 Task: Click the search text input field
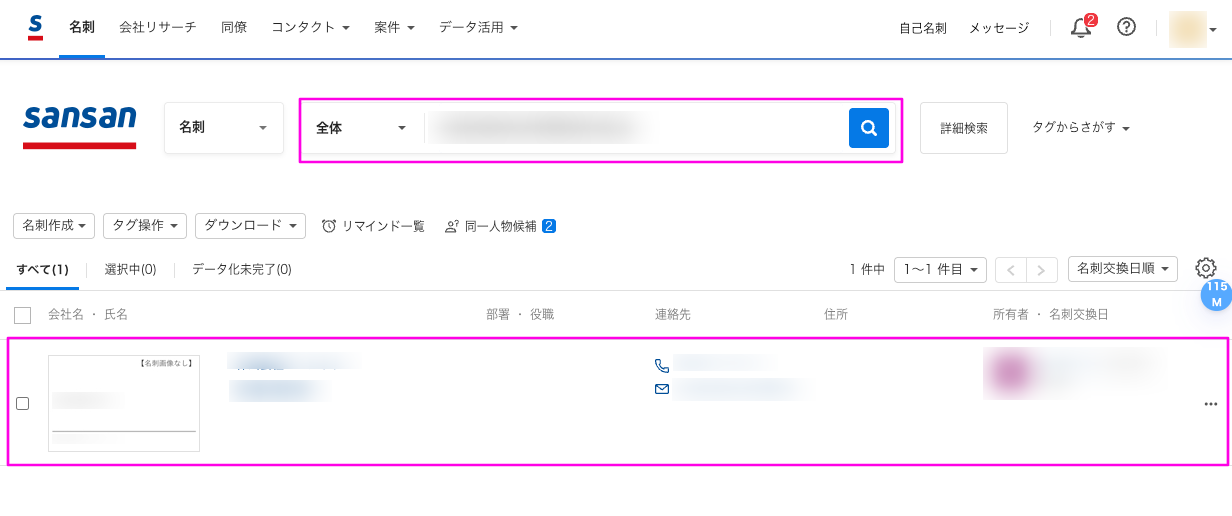636,128
